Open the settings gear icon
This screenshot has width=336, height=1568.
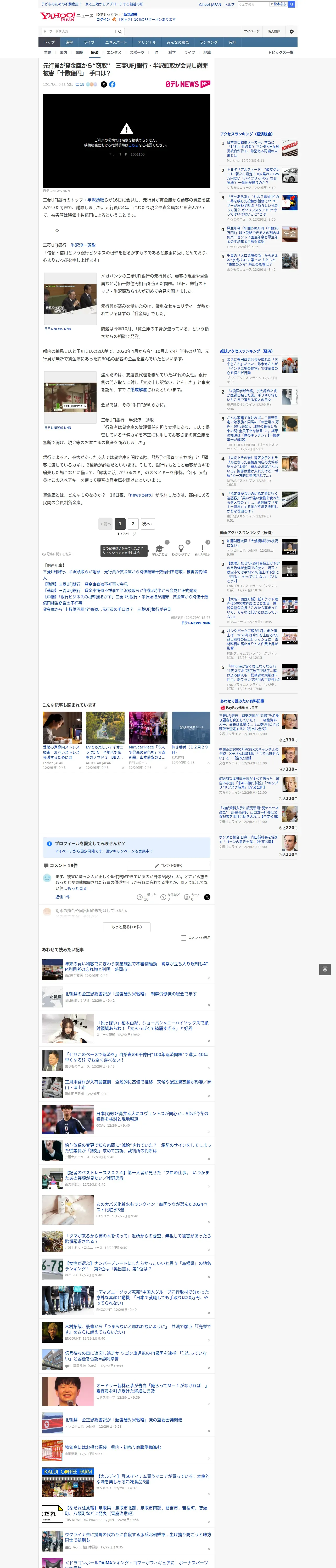pyautogui.click(x=292, y=32)
